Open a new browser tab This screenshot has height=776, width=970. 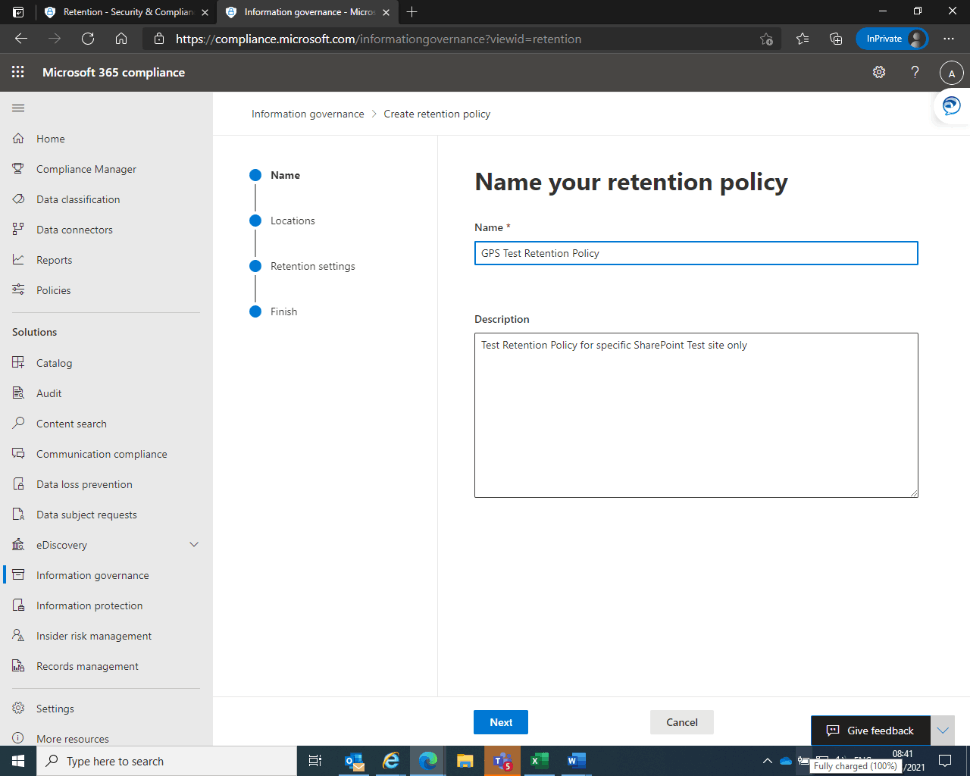click(411, 12)
